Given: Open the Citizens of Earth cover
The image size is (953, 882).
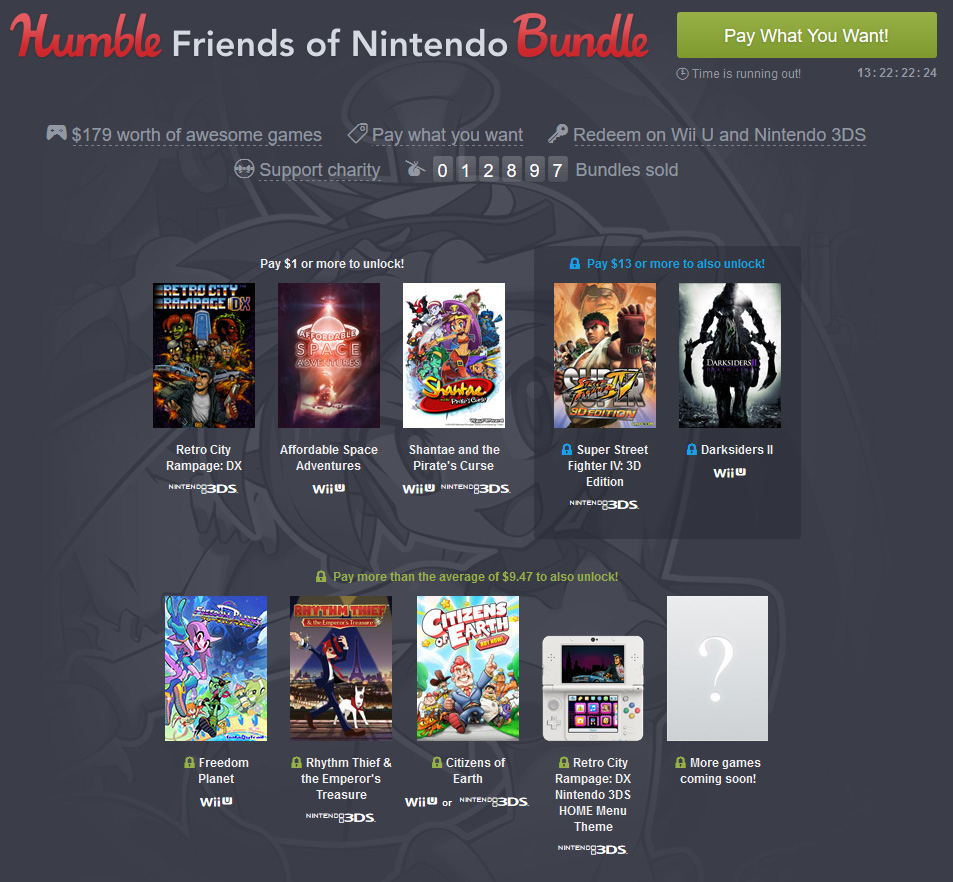Looking at the screenshot, I should coord(468,668).
